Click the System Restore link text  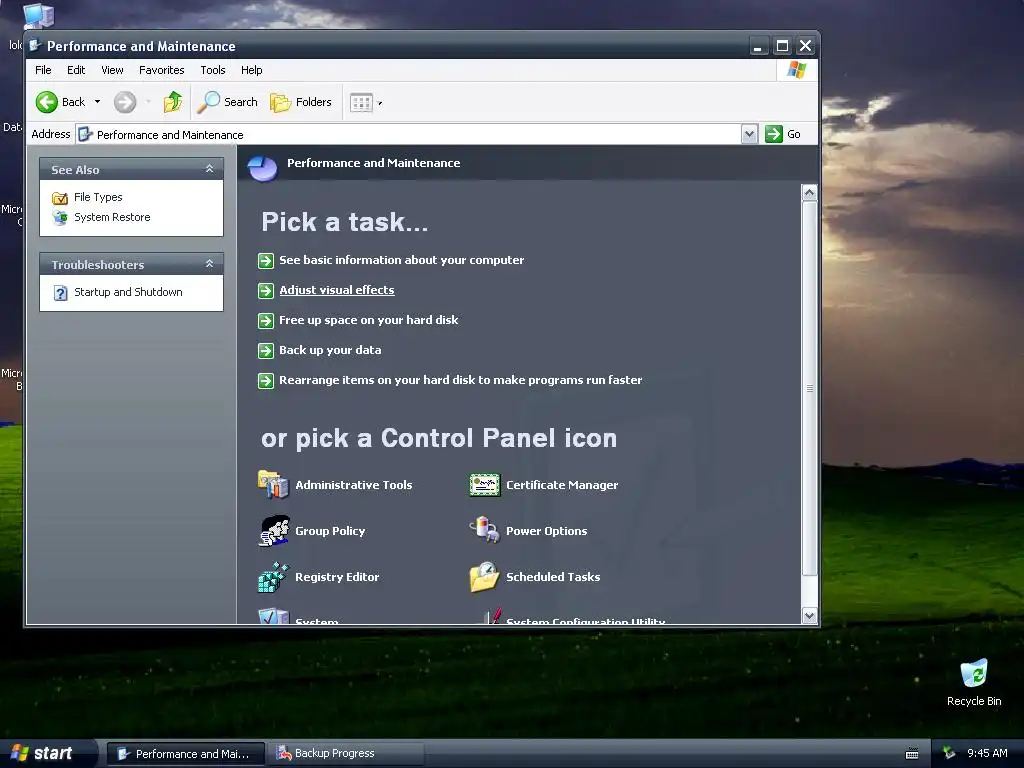tap(112, 217)
